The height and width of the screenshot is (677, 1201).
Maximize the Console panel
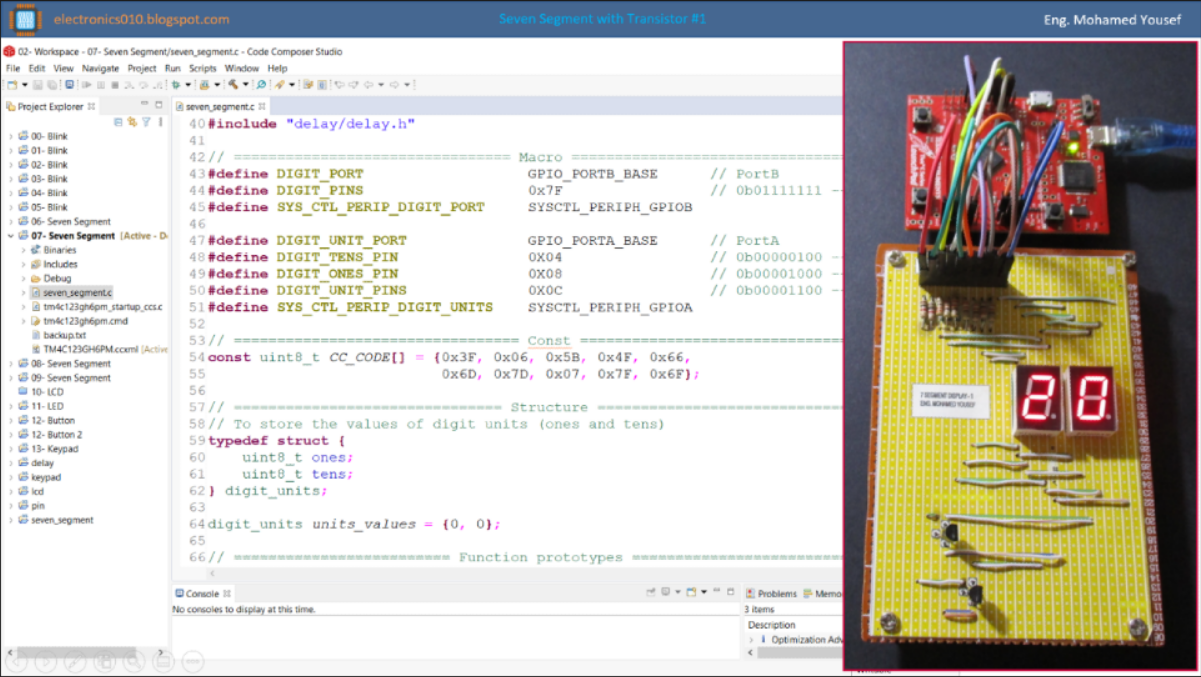(x=731, y=592)
